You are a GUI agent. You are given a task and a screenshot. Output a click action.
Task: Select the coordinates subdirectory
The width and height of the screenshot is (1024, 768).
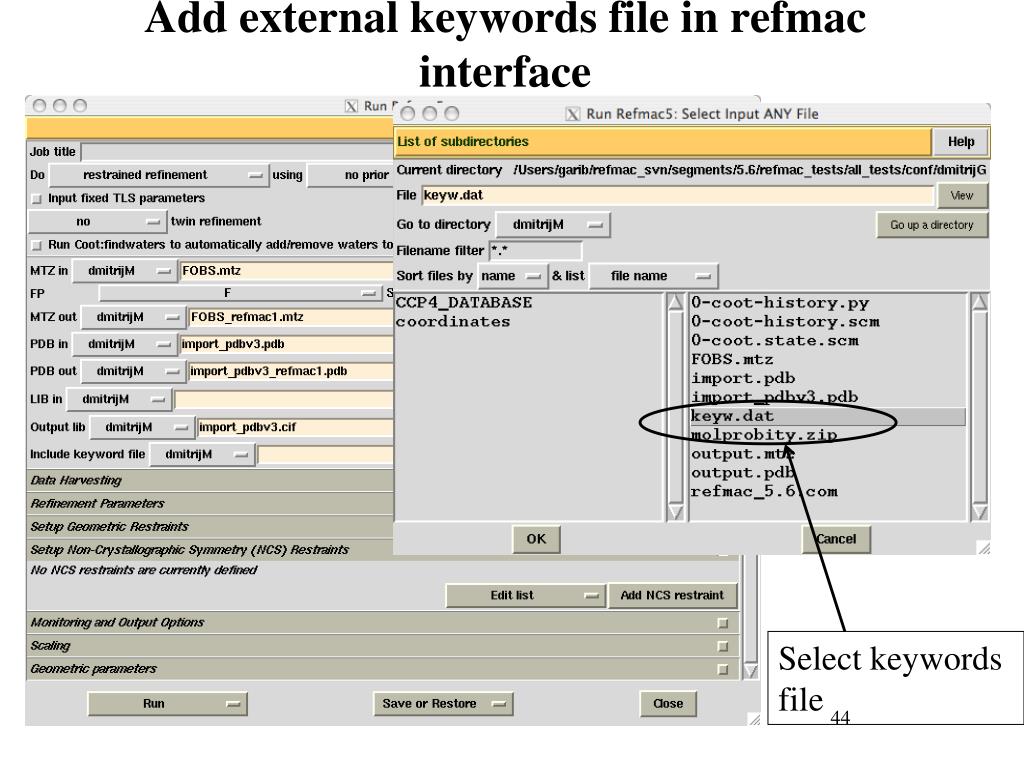(x=453, y=322)
